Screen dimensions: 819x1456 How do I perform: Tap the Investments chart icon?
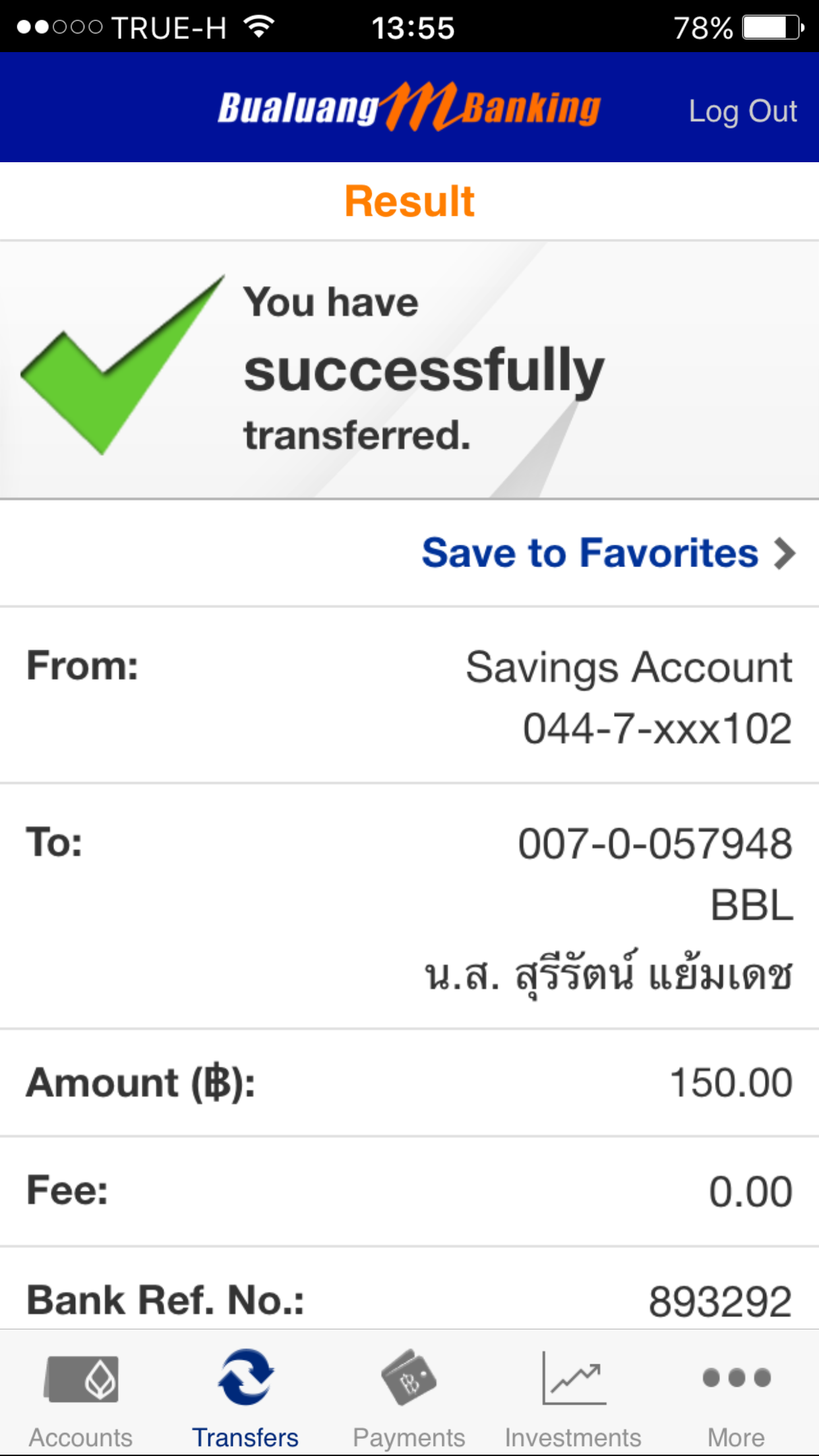[x=574, y=1377]
